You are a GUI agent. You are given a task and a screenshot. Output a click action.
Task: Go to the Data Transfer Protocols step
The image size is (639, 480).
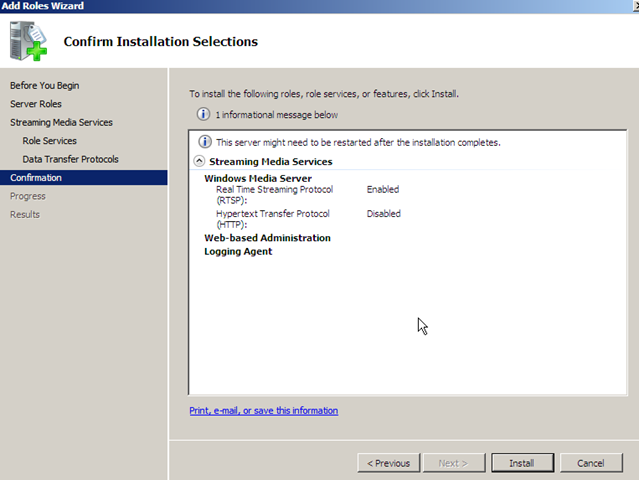click(x=71, y=159)
